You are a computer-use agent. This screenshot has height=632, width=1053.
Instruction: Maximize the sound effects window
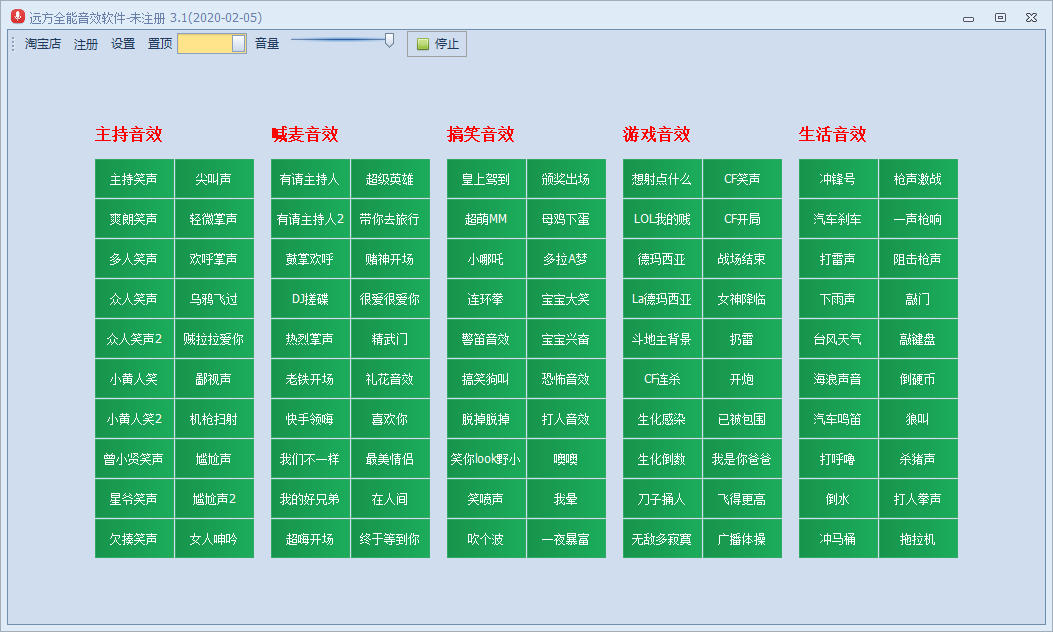[x=1000, y=17]
